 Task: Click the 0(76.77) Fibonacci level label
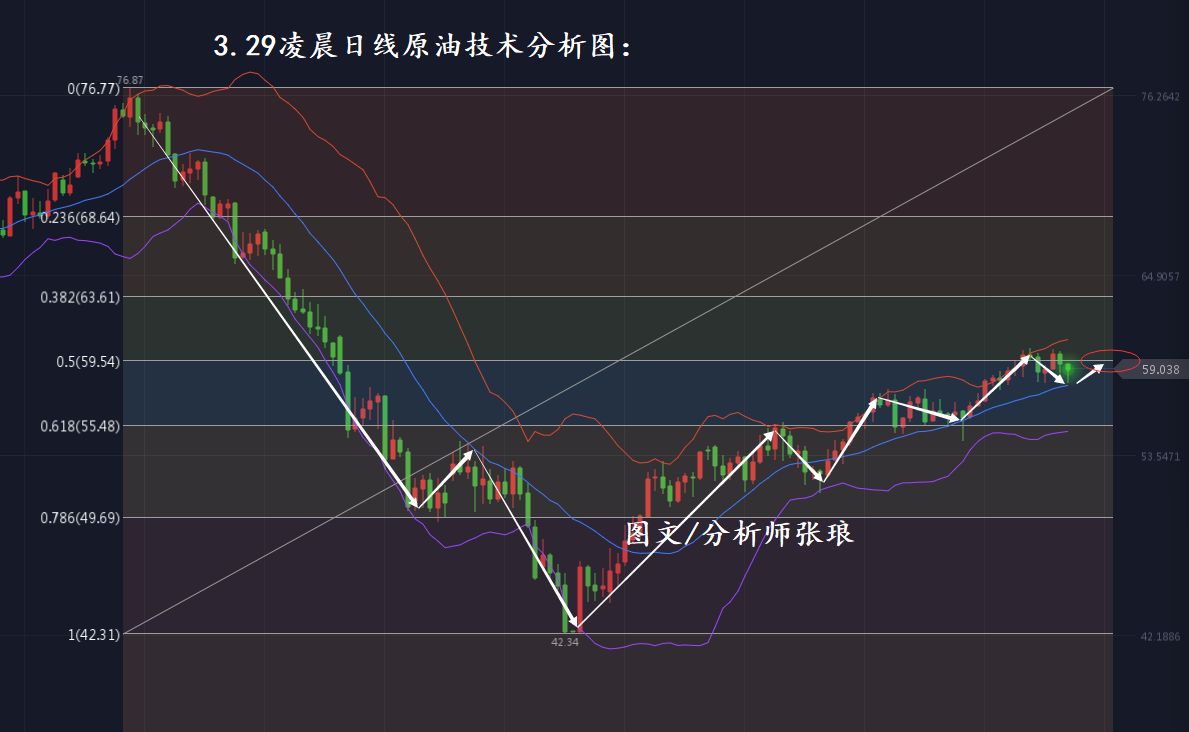93,89
